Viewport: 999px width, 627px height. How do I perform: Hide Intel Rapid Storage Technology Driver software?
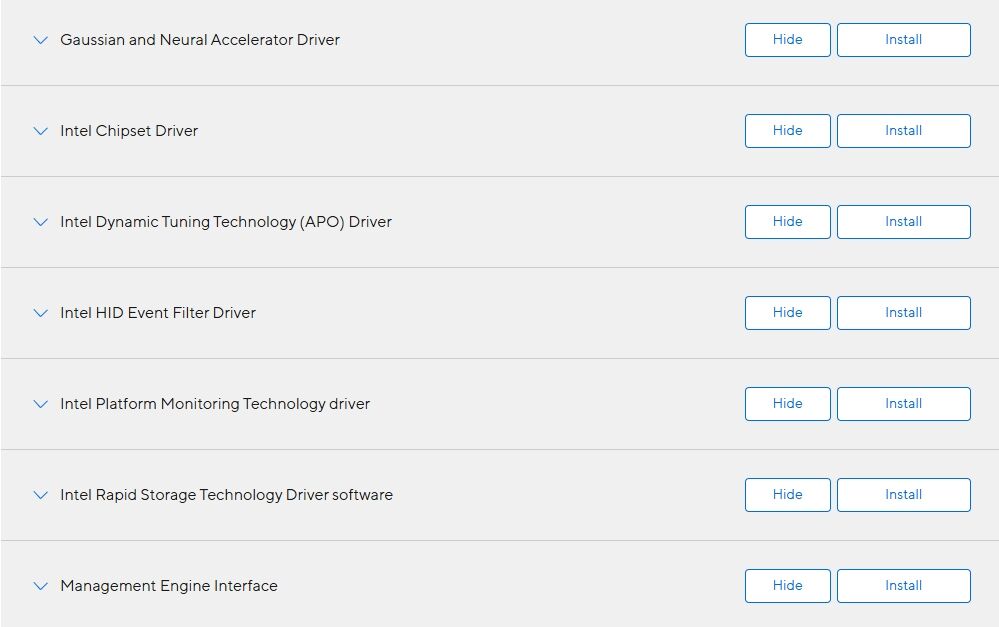pos(787,495)
